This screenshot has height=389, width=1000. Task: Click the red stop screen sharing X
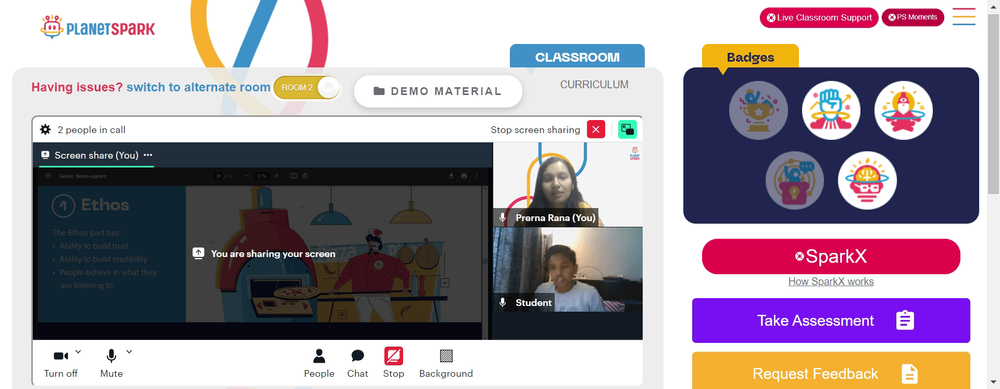(596, 129)
